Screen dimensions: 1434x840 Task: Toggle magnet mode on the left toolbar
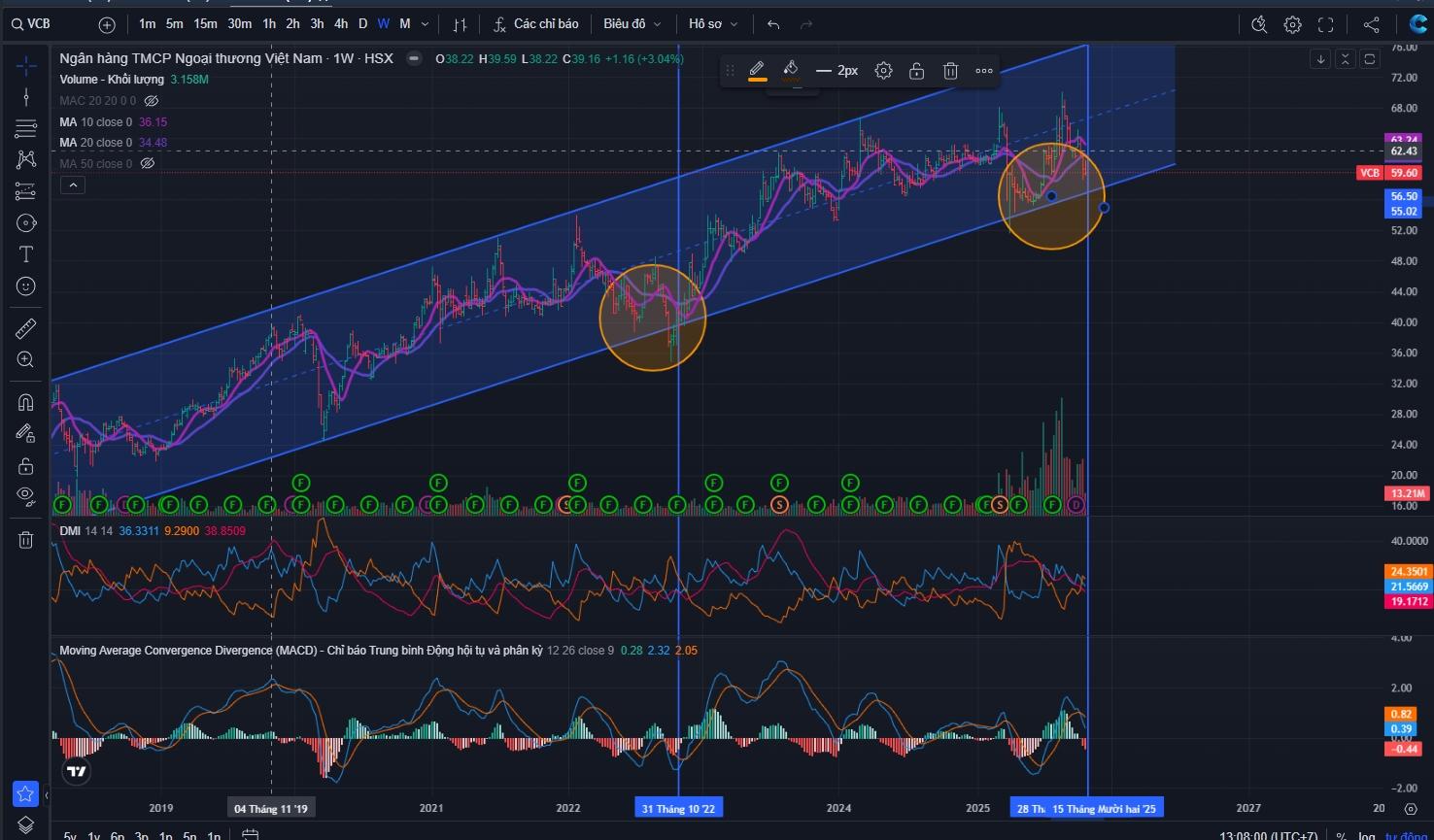pos(26,402)
